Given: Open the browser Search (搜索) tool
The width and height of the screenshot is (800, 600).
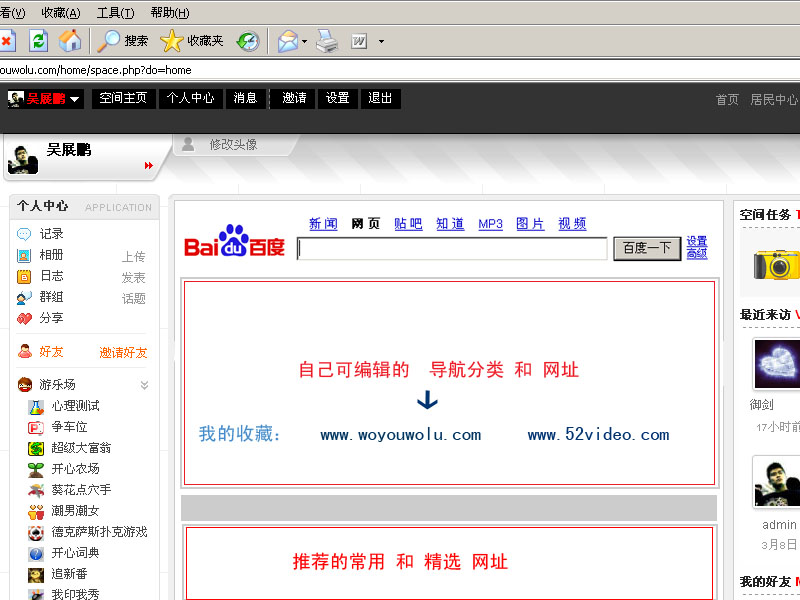Looking at the screenshot, I should coord(122,41).
